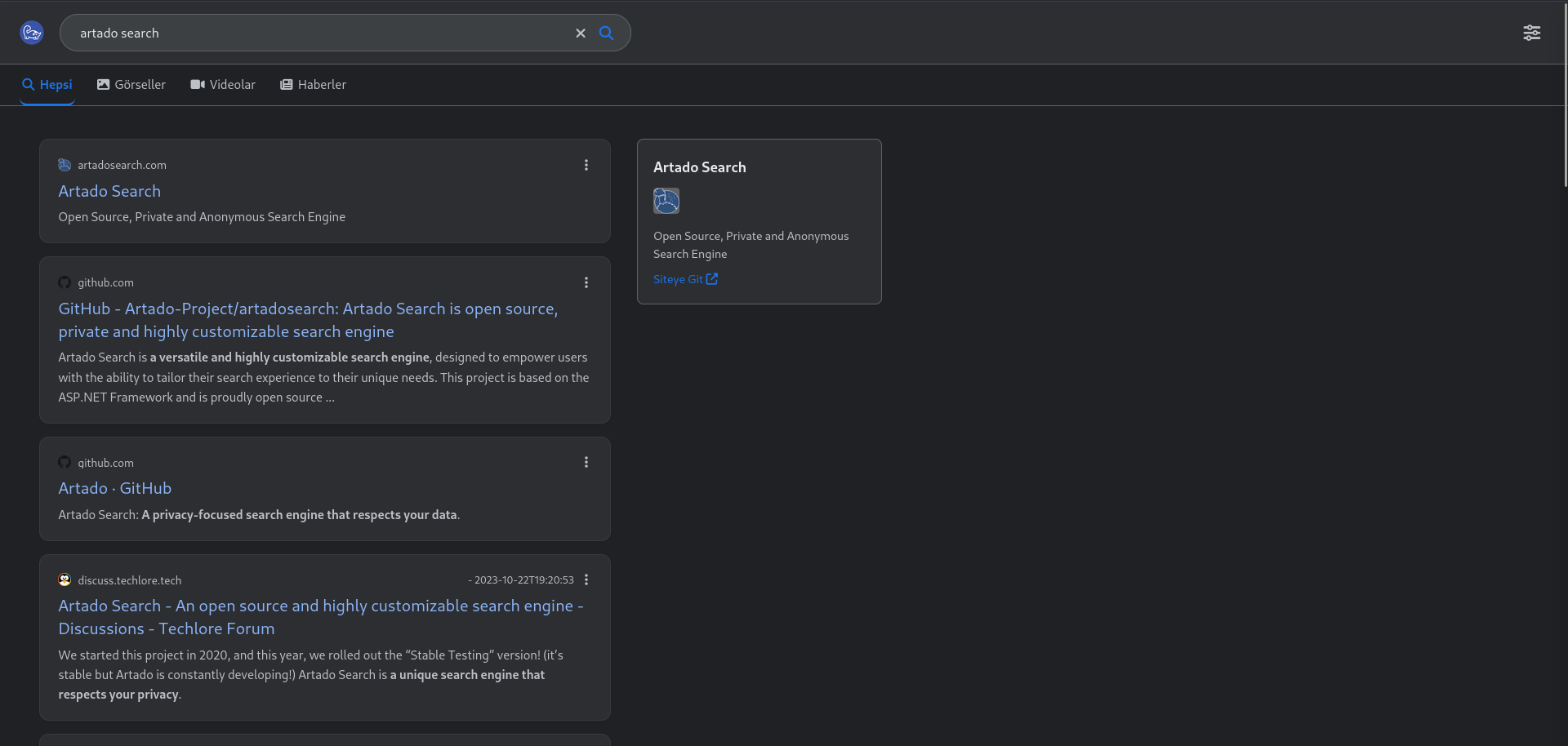
Task: Switch to the Videolar tab
Action: 223,85
